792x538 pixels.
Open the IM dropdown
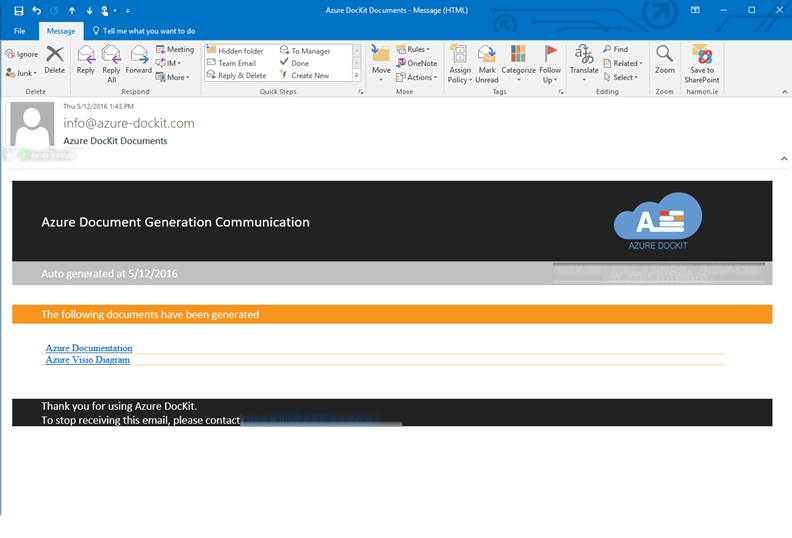point(168,63)
